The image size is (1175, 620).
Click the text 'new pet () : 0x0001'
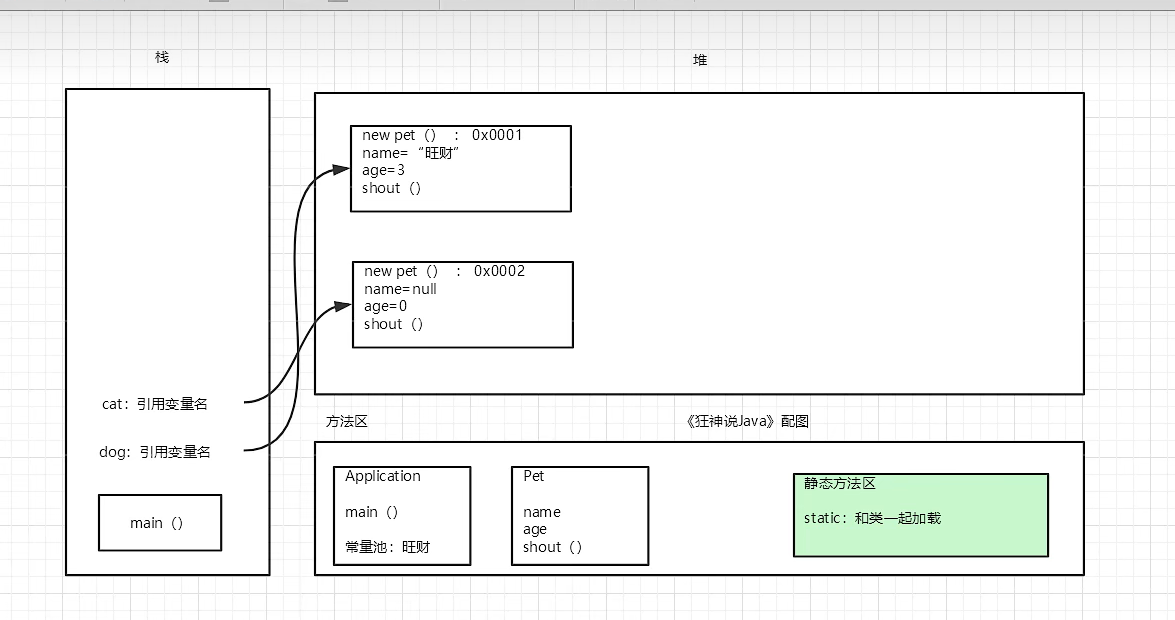click(x=442, y=135)
